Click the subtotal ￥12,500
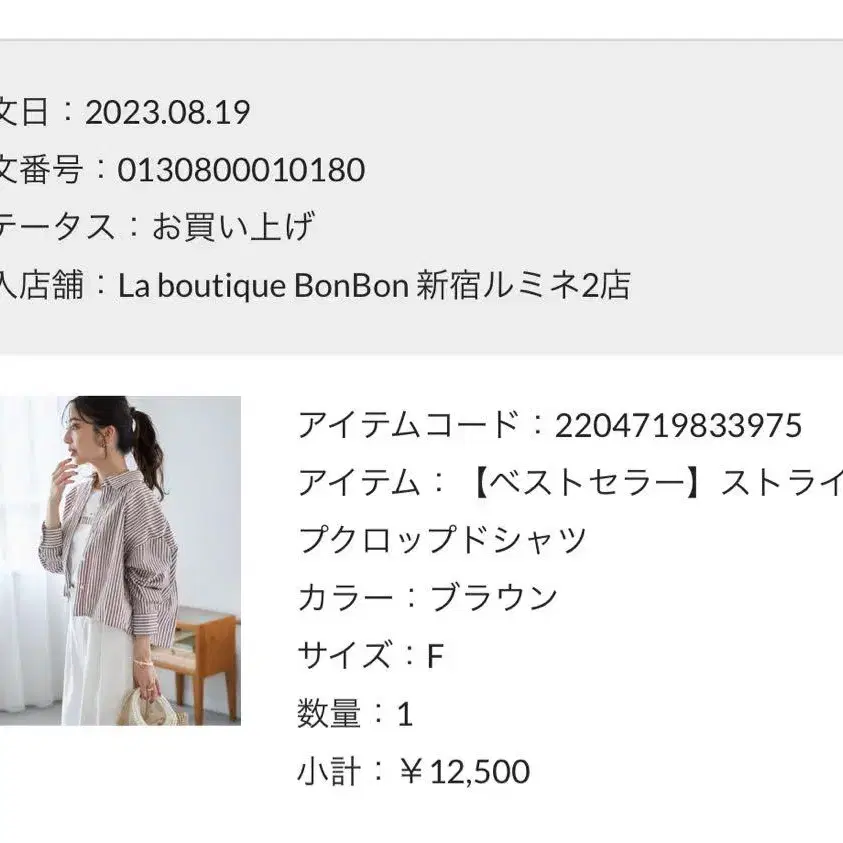Image resolution: width=843 pixels, height=843 pixels. point(465,771)
